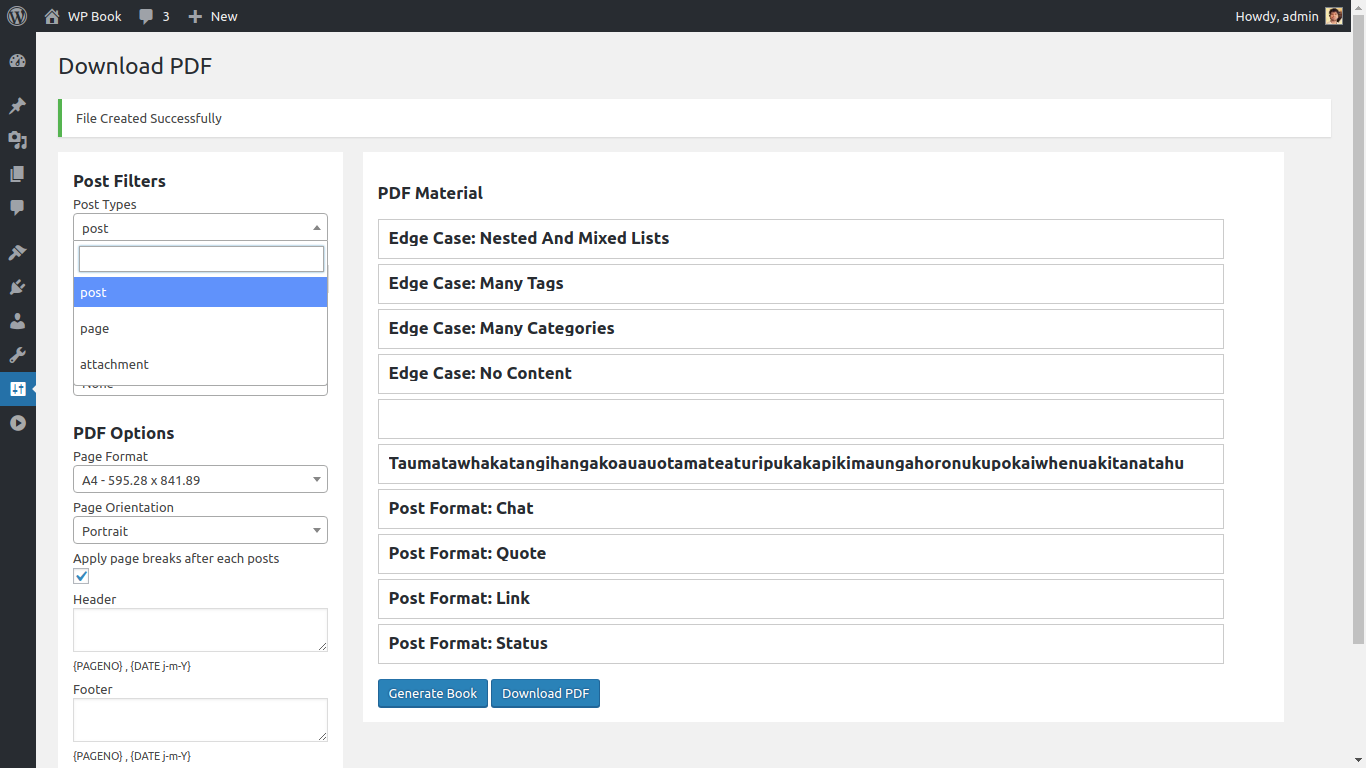Open Comments bubble in the sidebar
This screenshot has width=1366, height=768.
click(x=17, y=208)
